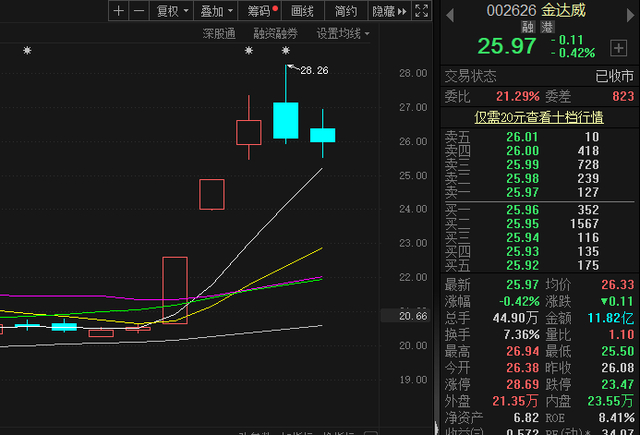Image resolution: width=640 pixels, height=435 pixels.
Task: Click stock title 002626 金达威
Action: (536, 11)
